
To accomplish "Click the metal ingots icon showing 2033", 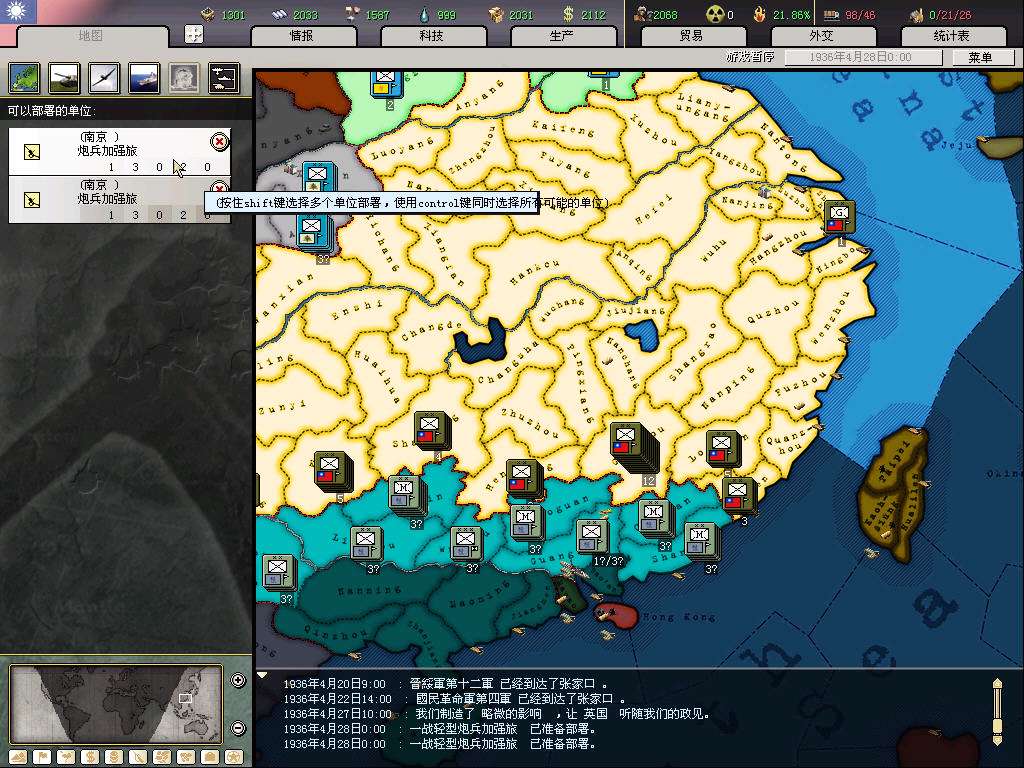I will [x=280, y=14].
